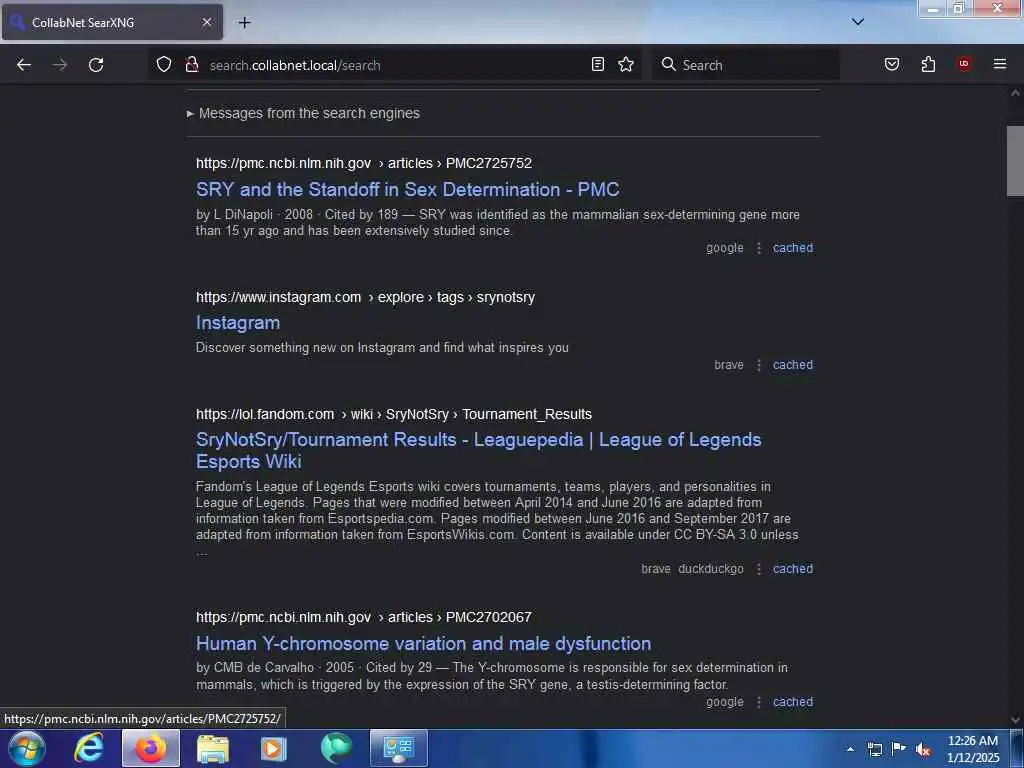1024x768 pixels.
Task: Open cached link for Y-chromosome result
Action: [x=793, y=701]
